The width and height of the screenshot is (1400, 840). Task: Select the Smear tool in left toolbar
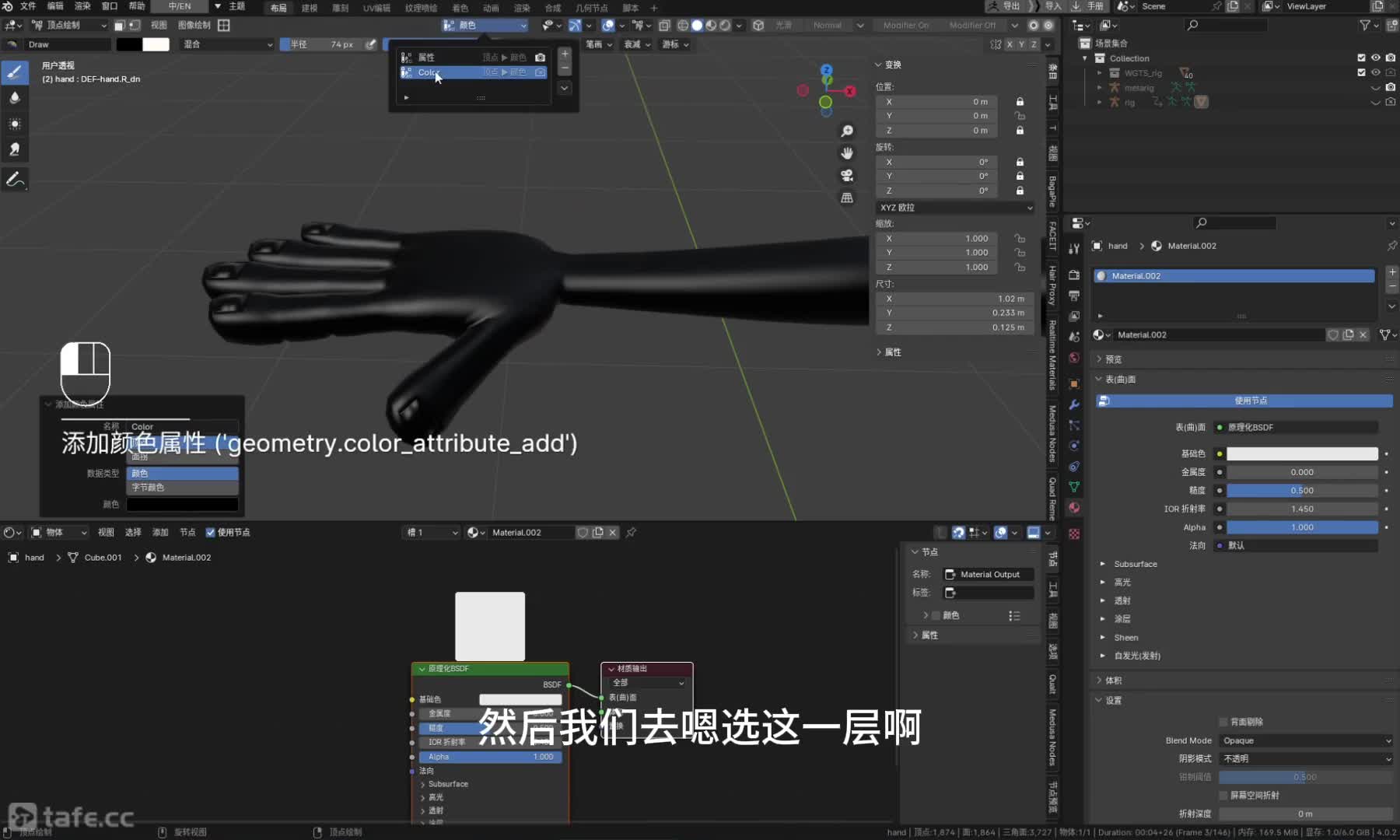[15, 149]
